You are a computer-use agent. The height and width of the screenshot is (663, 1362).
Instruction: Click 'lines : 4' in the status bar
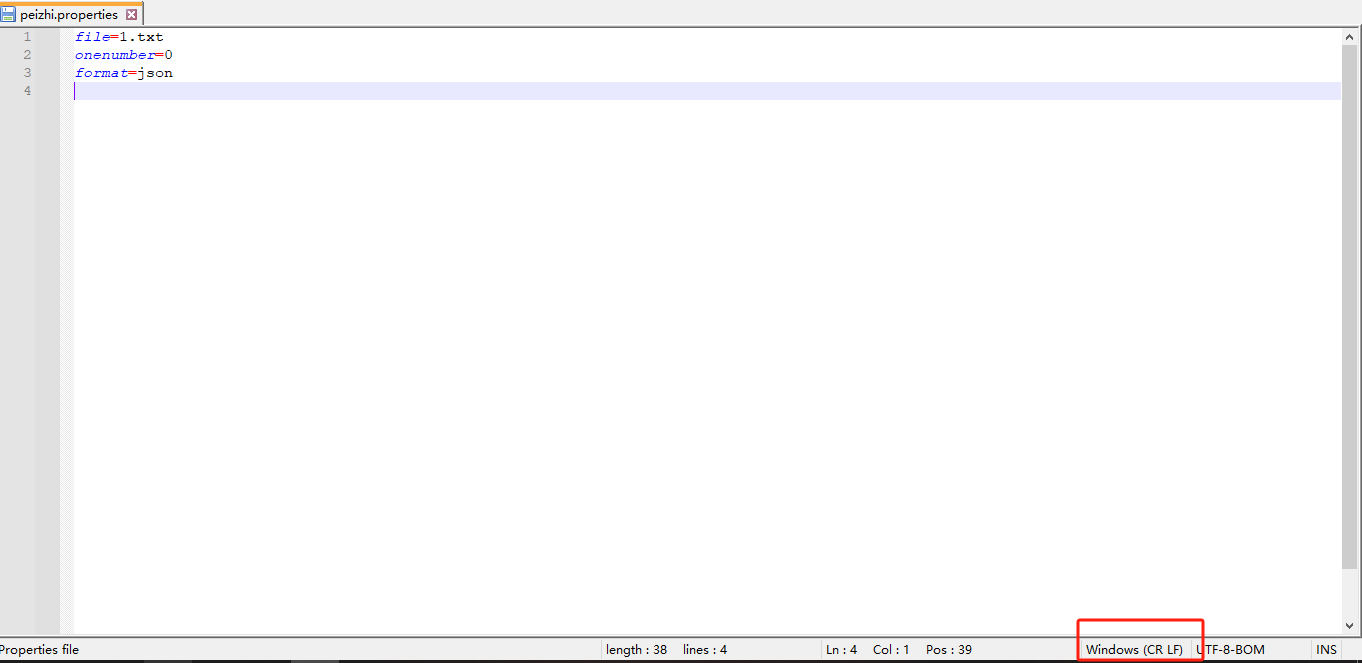click(x=705, y=650)
